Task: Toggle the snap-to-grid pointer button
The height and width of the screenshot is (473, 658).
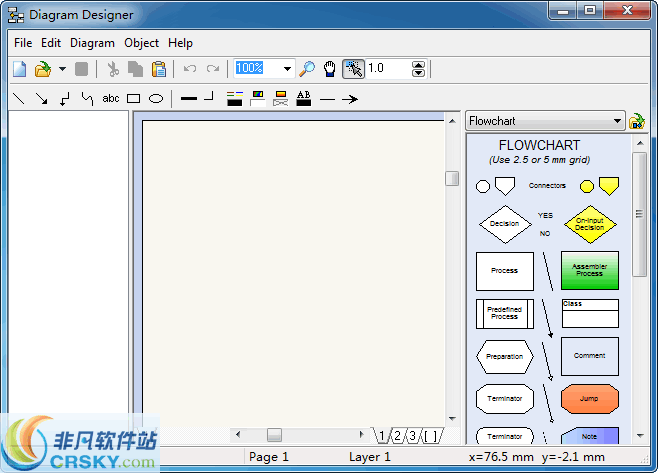Action: 353,69
